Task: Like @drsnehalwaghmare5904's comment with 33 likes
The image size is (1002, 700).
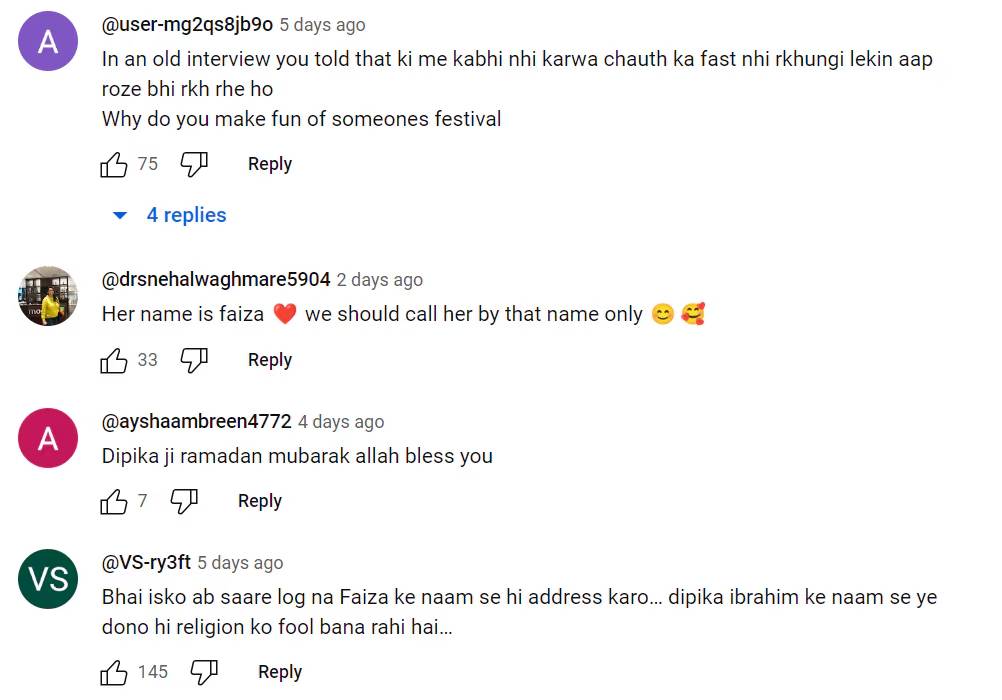Action: click(114, 360)
